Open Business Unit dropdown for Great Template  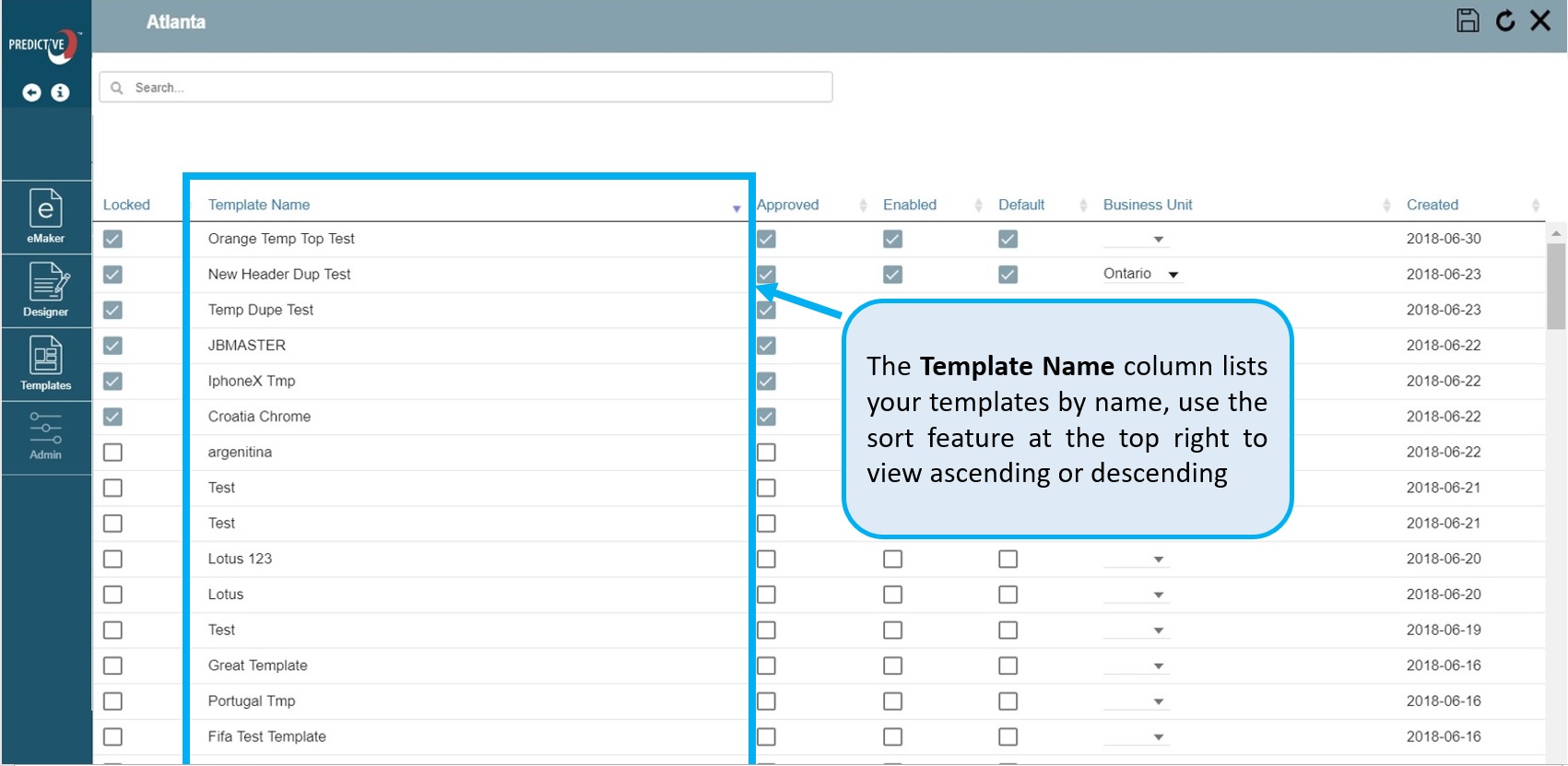tap(1158, 666)
